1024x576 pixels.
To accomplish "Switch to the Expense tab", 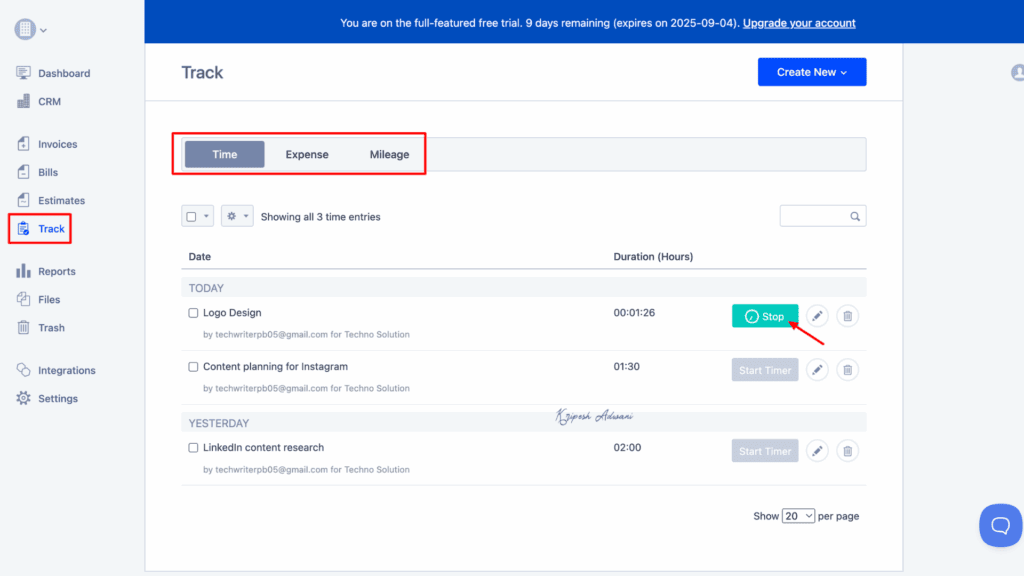I will click(306, 154).
